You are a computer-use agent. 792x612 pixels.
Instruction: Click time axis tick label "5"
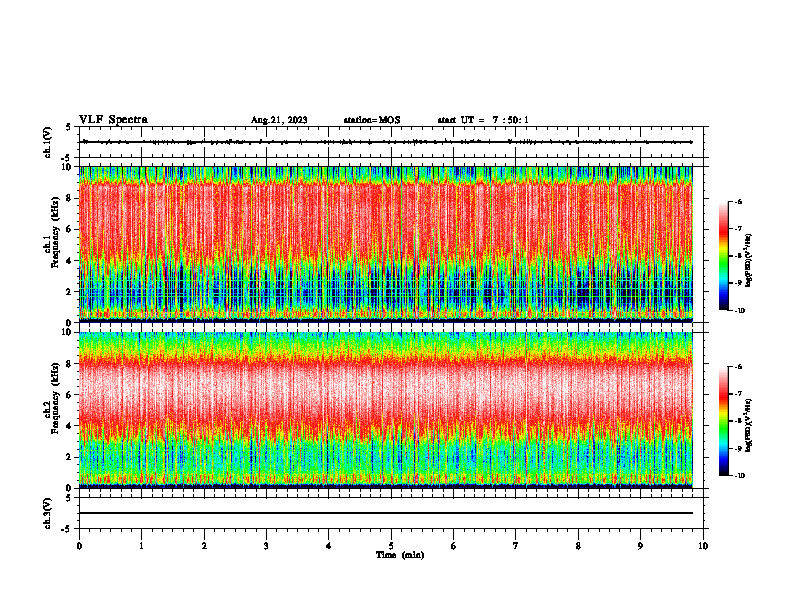391,546
